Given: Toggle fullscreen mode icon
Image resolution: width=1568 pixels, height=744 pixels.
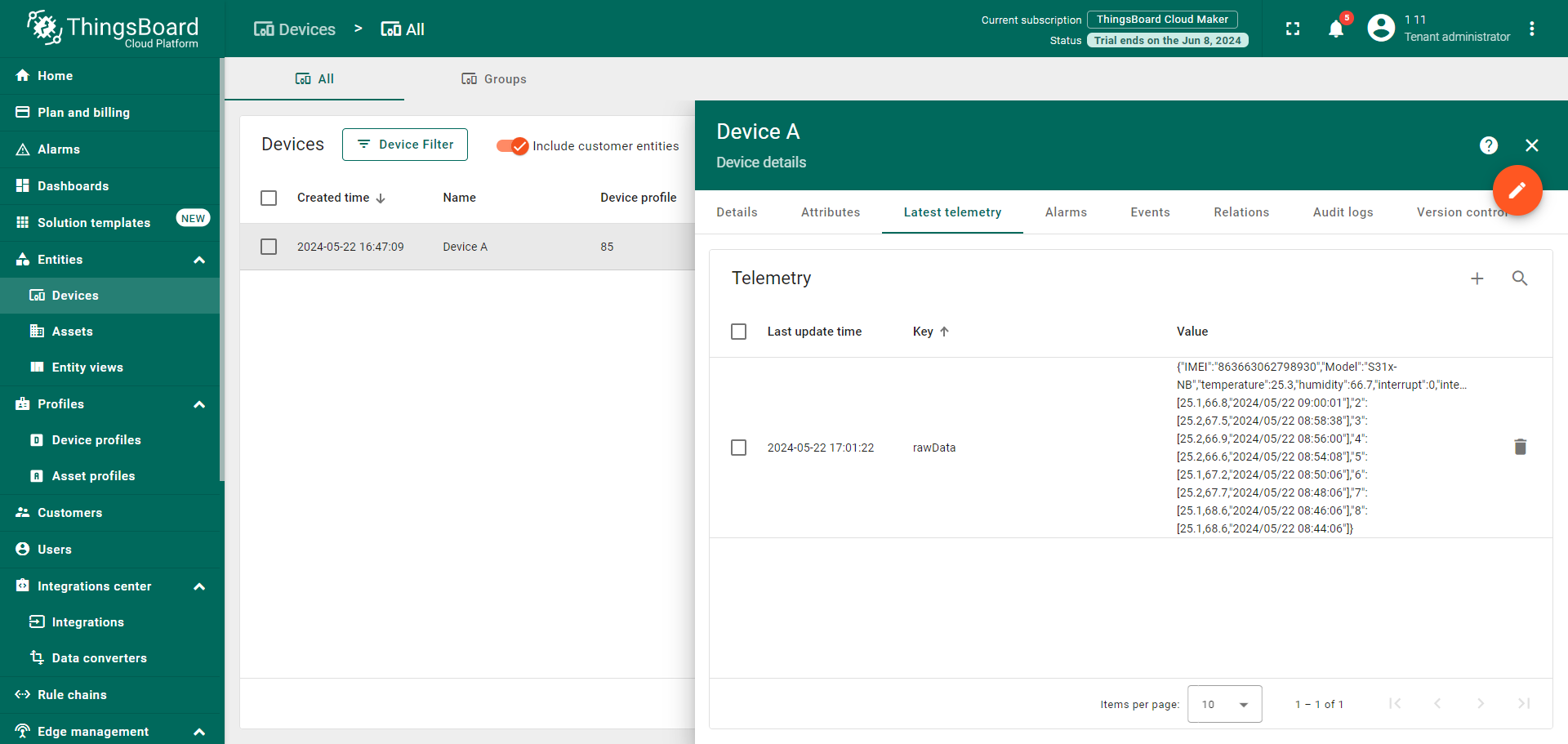Looking at the screenshot, I should [x=1293, y=29].
